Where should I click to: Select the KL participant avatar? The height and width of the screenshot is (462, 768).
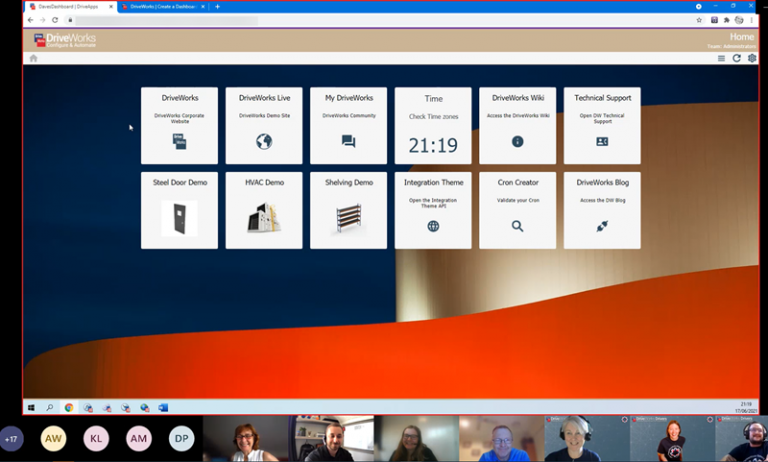coord(96,439)
